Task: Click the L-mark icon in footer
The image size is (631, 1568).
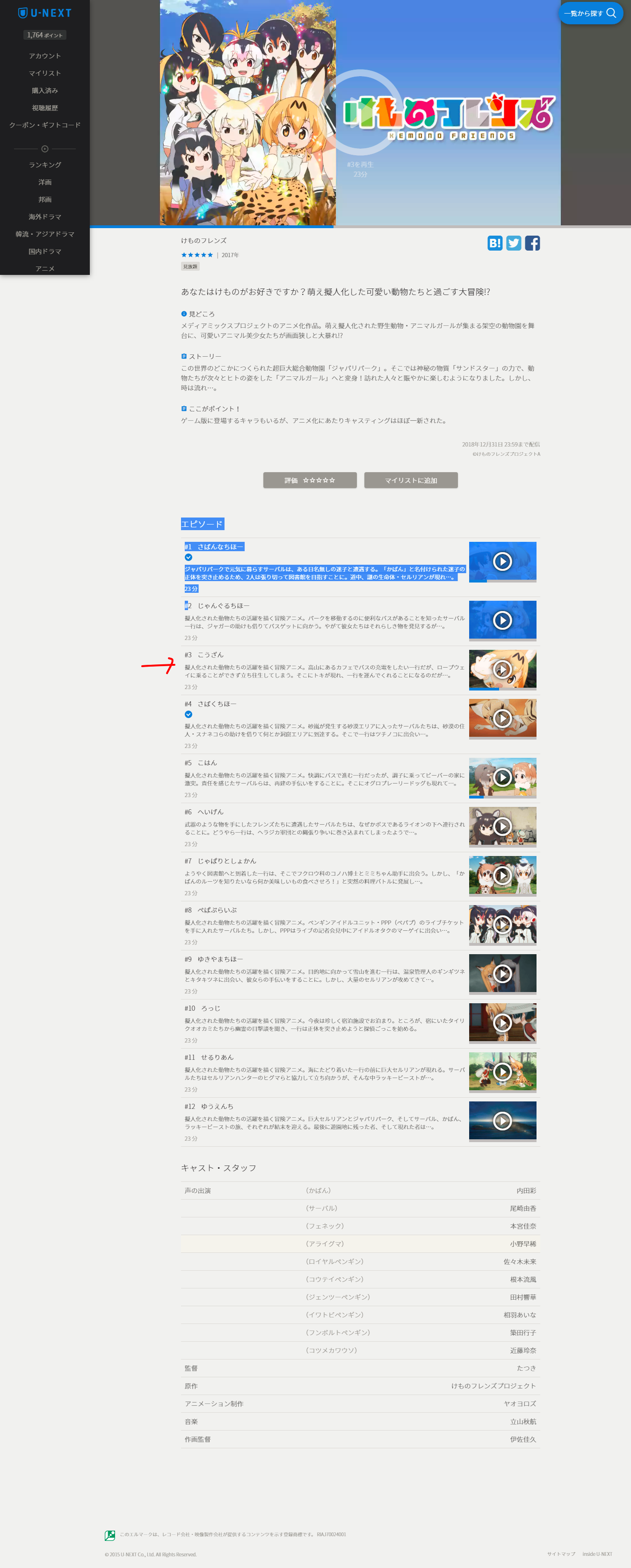Action: pos(109,1535)
